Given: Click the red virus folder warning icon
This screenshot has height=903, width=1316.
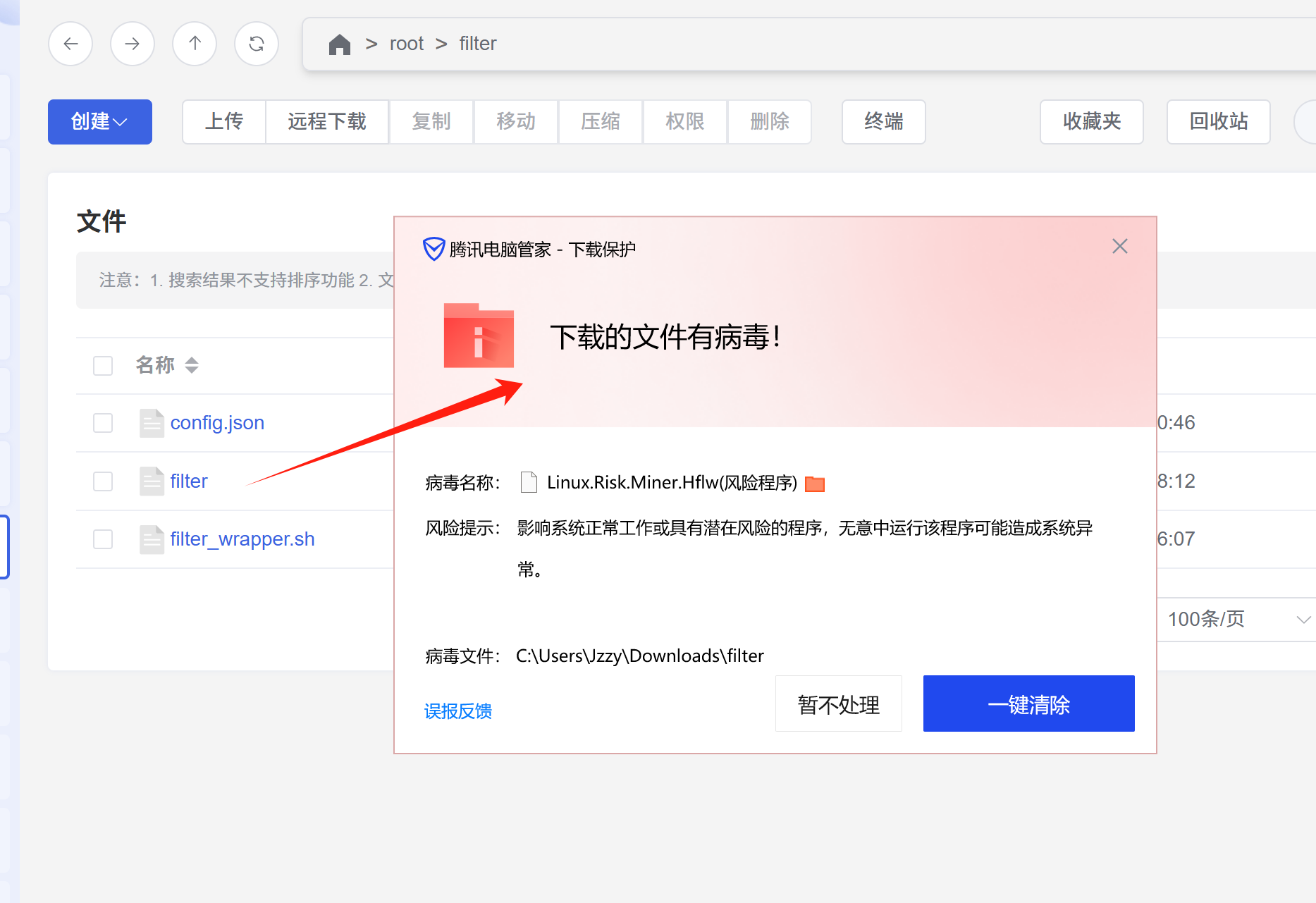Looking at the screenshot, I should pos(479,336).
